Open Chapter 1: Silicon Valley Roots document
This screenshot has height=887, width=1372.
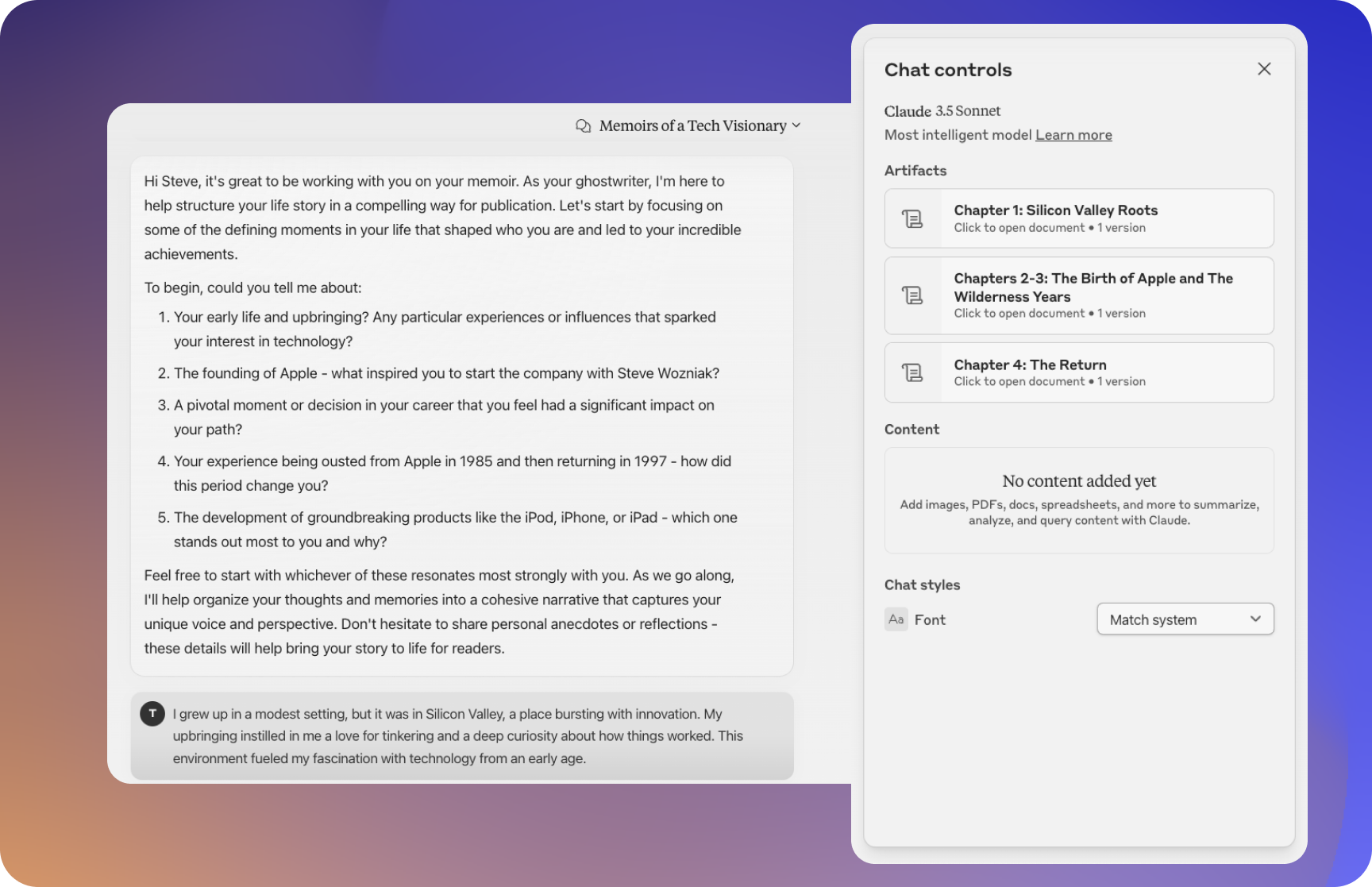(1055, 210)
